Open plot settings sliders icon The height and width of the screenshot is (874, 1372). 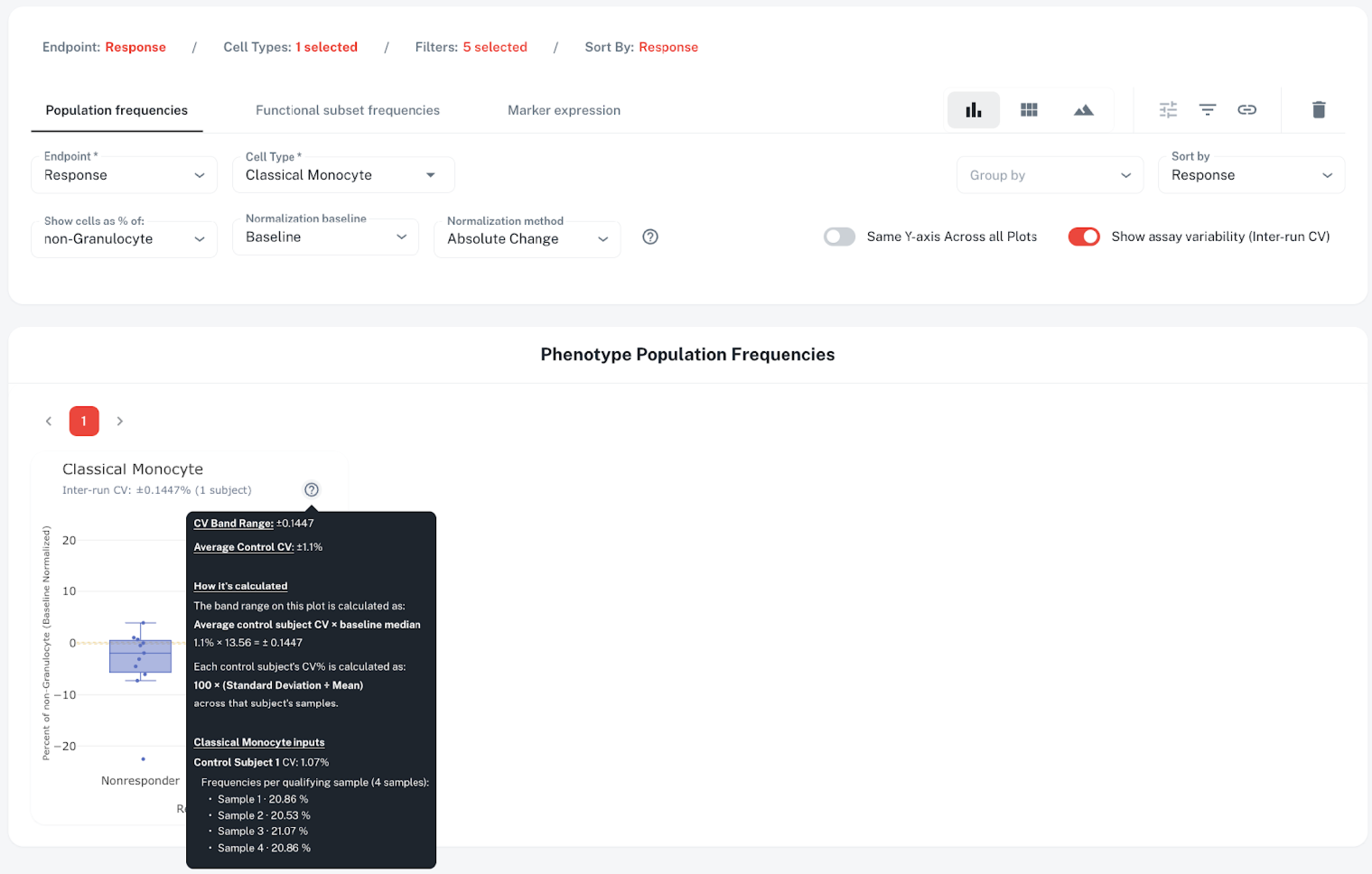[x=1168, y=110]
